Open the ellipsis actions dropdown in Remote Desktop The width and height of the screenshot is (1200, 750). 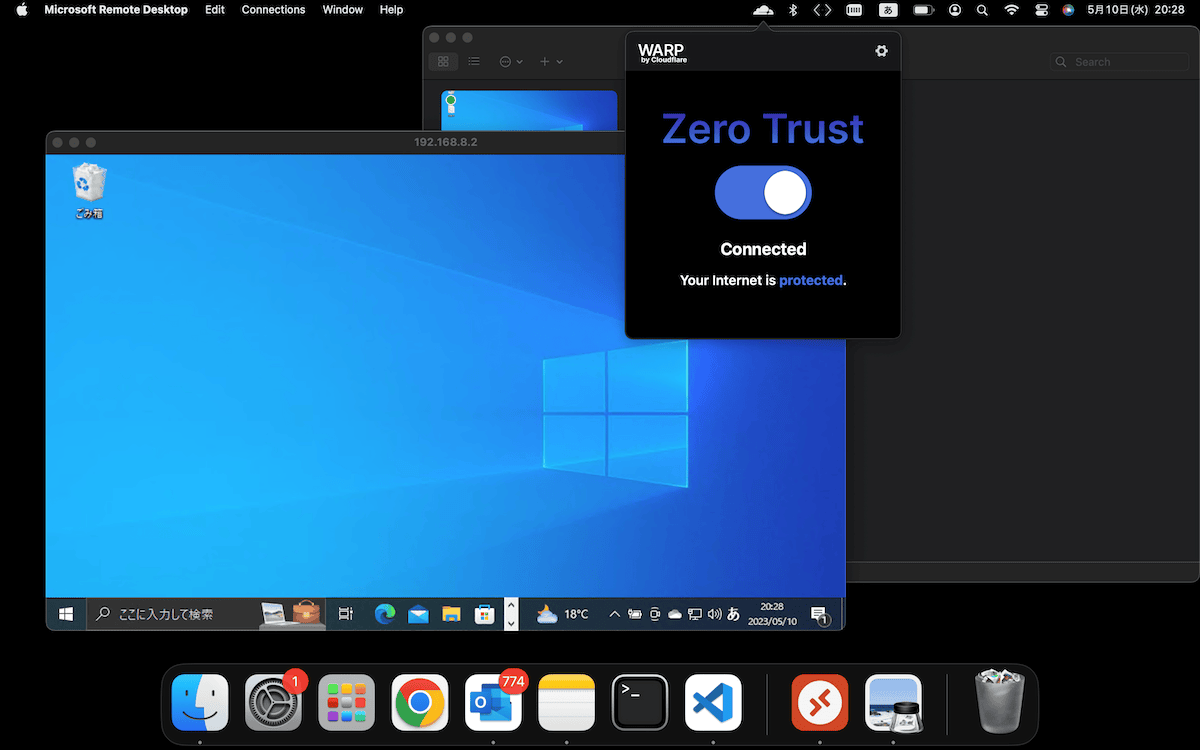point(511,62)
